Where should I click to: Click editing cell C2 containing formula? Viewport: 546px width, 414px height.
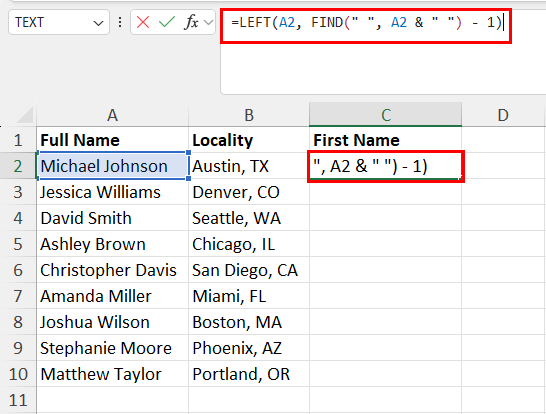(385, 166)
